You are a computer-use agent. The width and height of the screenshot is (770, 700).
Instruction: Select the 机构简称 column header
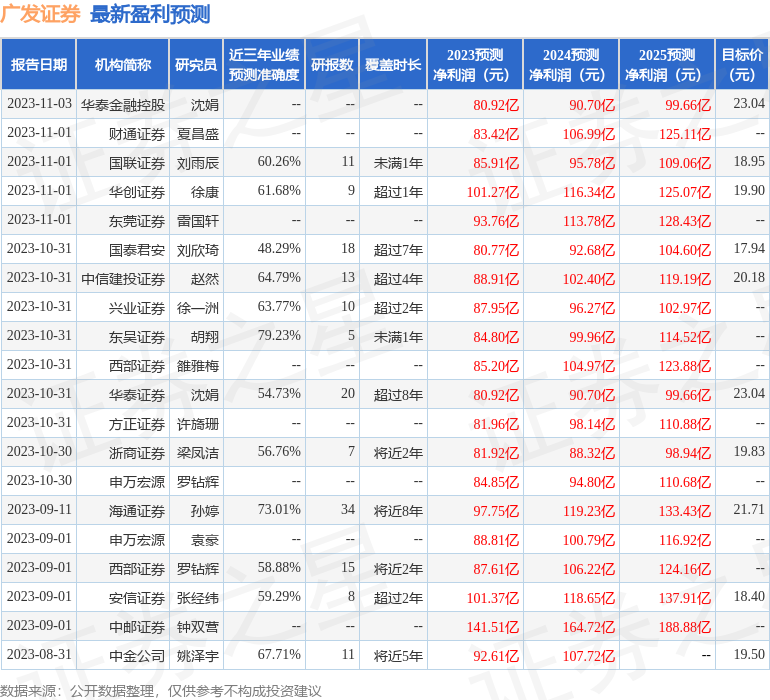click(x=123, y=64)
